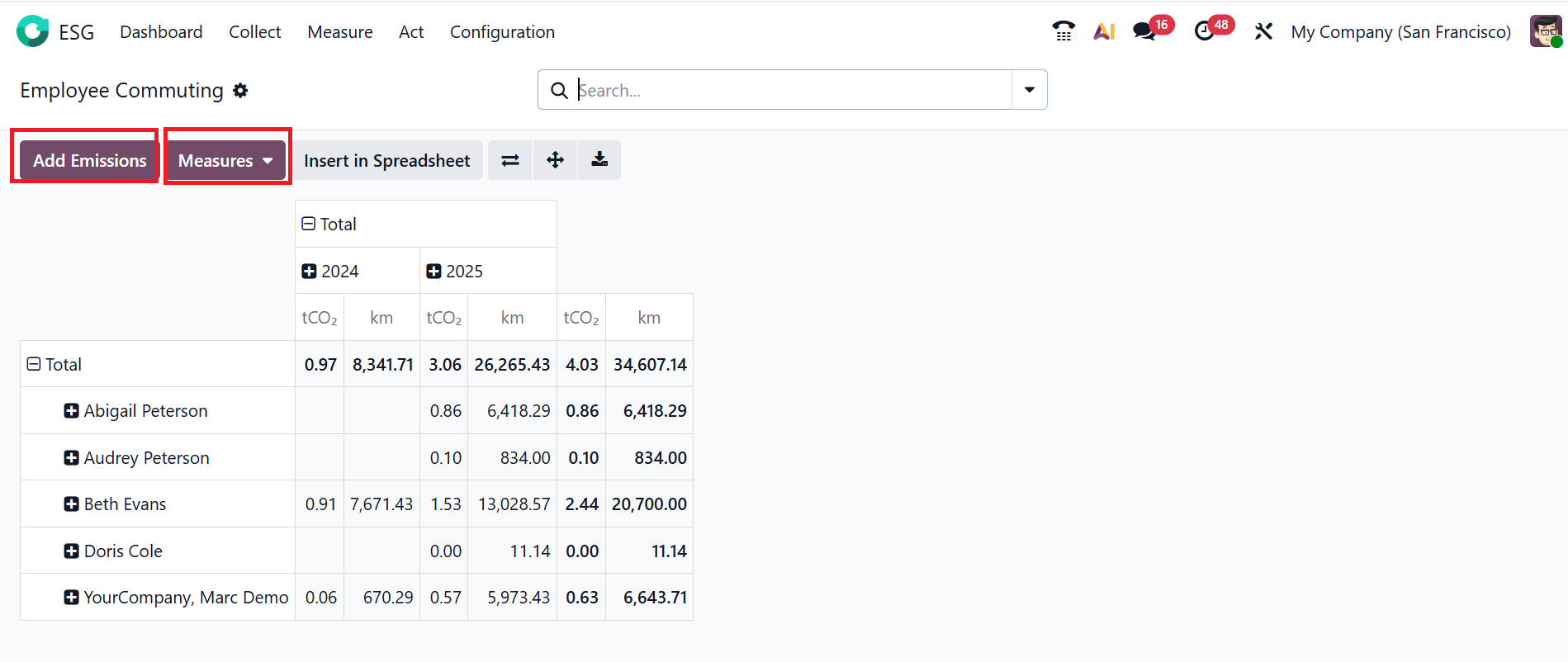Click the Add Emissions button
This screenshot has width=1568, height=662.
coord(89,160)
